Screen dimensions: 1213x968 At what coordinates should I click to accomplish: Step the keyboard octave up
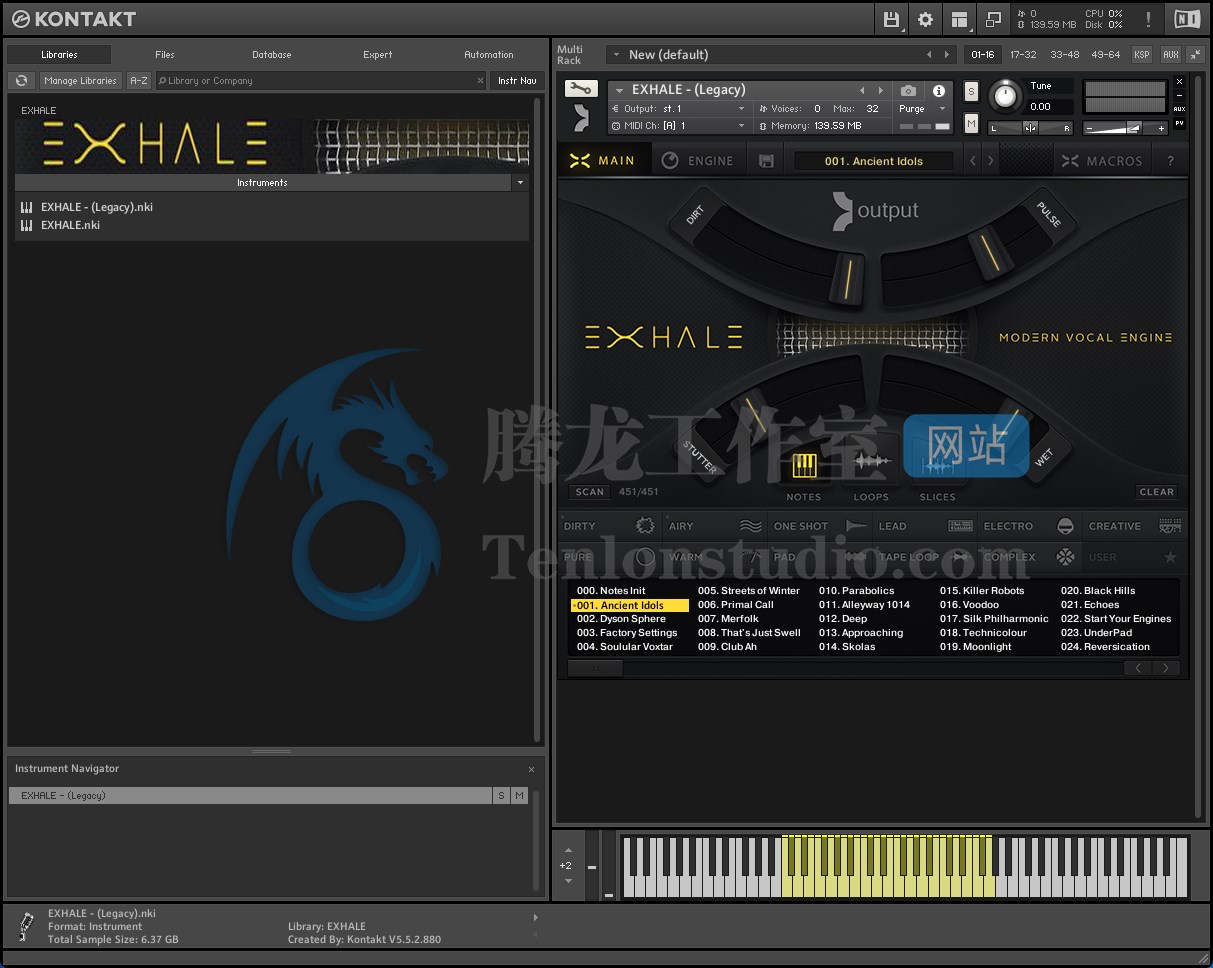pos(569,851)
